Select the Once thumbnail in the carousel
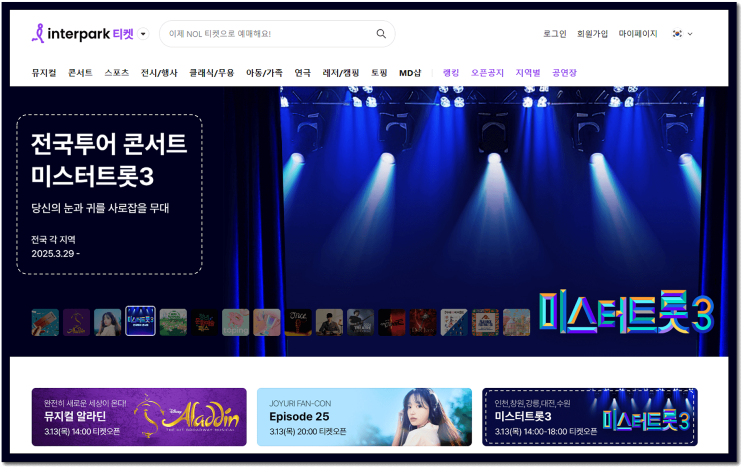The height and width of the screenshot is (468, 743). pos(298,322)
